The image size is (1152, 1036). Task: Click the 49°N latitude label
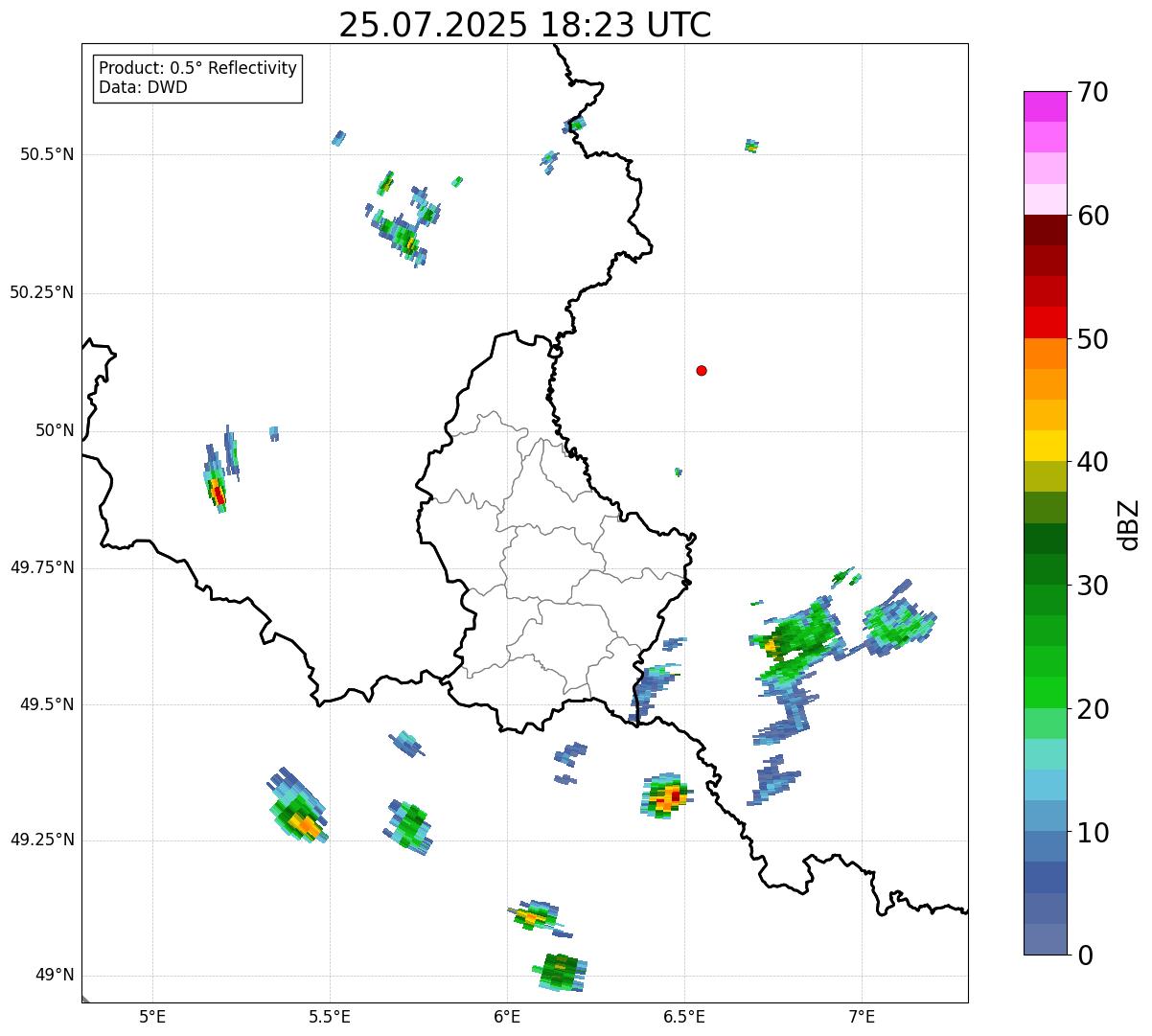tap(55, 976)
